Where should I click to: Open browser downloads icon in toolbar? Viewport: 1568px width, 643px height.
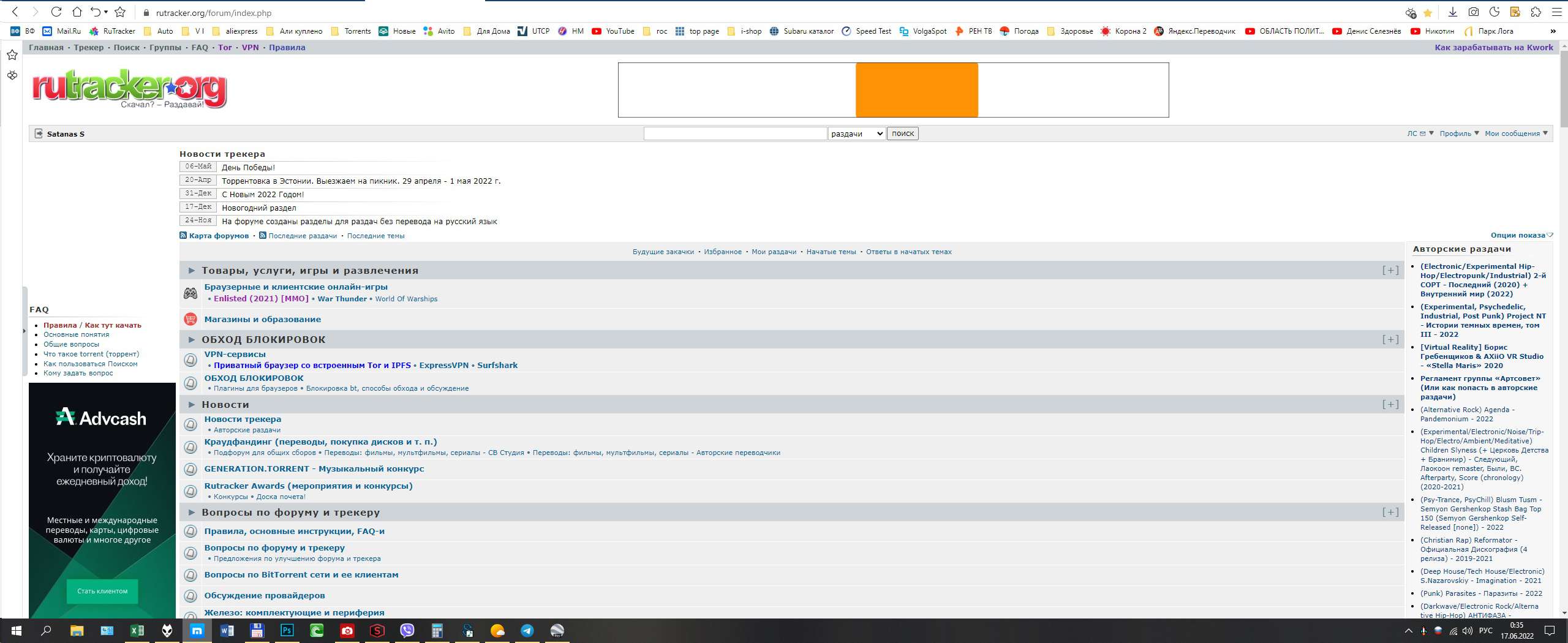(1452, 12)
